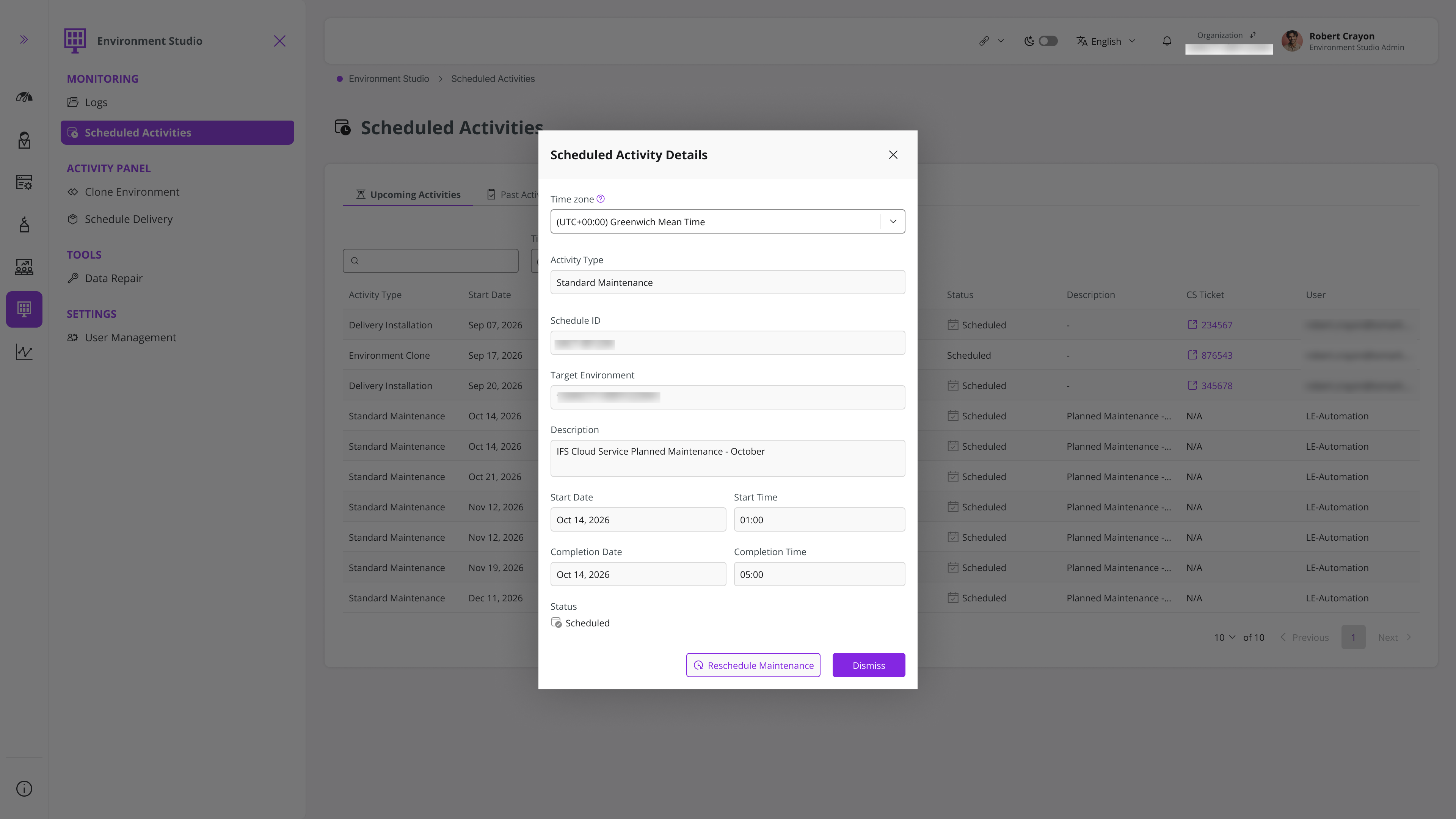Open the line chart icon in rail
Image resolution: width=1456 pixels, height=819 pixels.
pos(24,351)
